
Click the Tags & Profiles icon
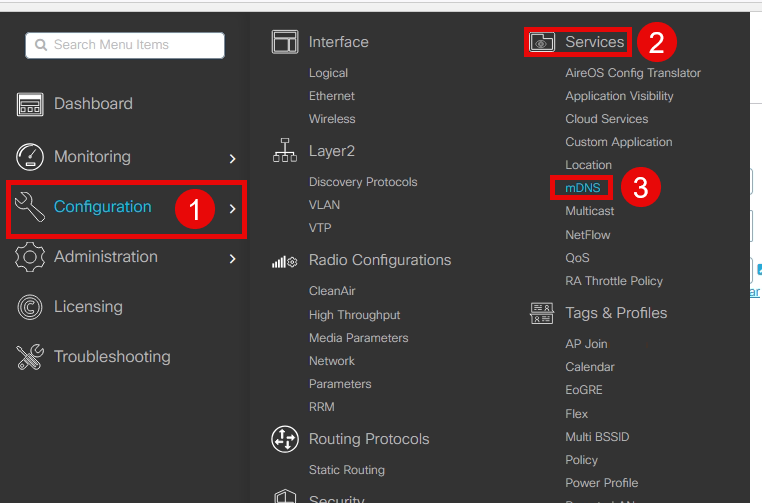pos(542,313)
